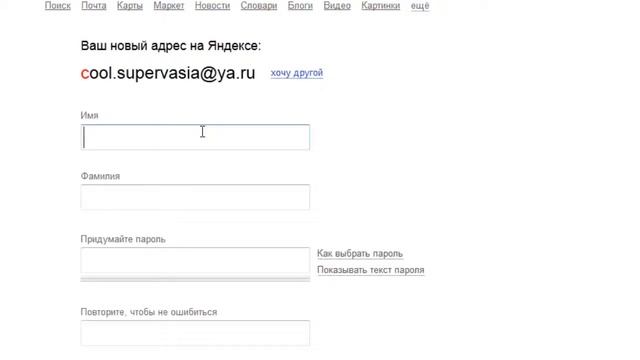Focus the Имя input field
The width and height of the screenshot is (640, 360).
[195, 137]
